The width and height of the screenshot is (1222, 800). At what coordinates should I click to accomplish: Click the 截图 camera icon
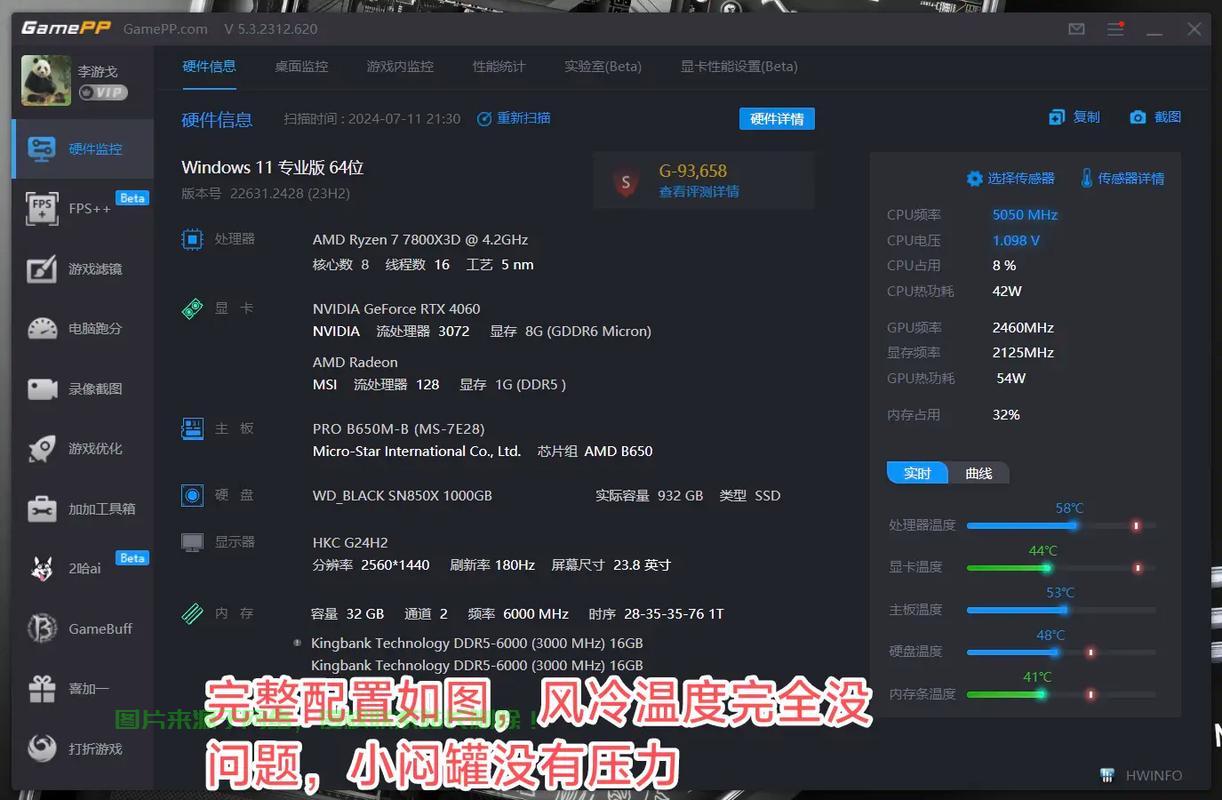click(x=1138, y=117)
